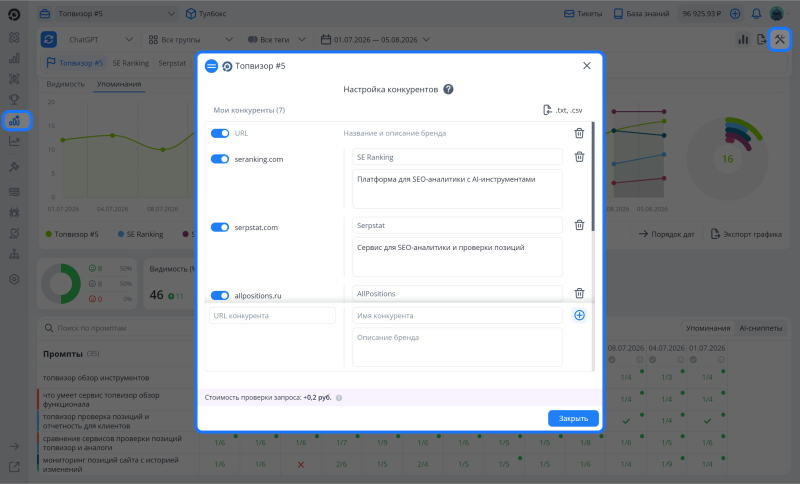This screenshot has width=800, height=484.
Task: Delete the allpositions.ru competitor
Action: pyautogui.click(x=579, y=293)
